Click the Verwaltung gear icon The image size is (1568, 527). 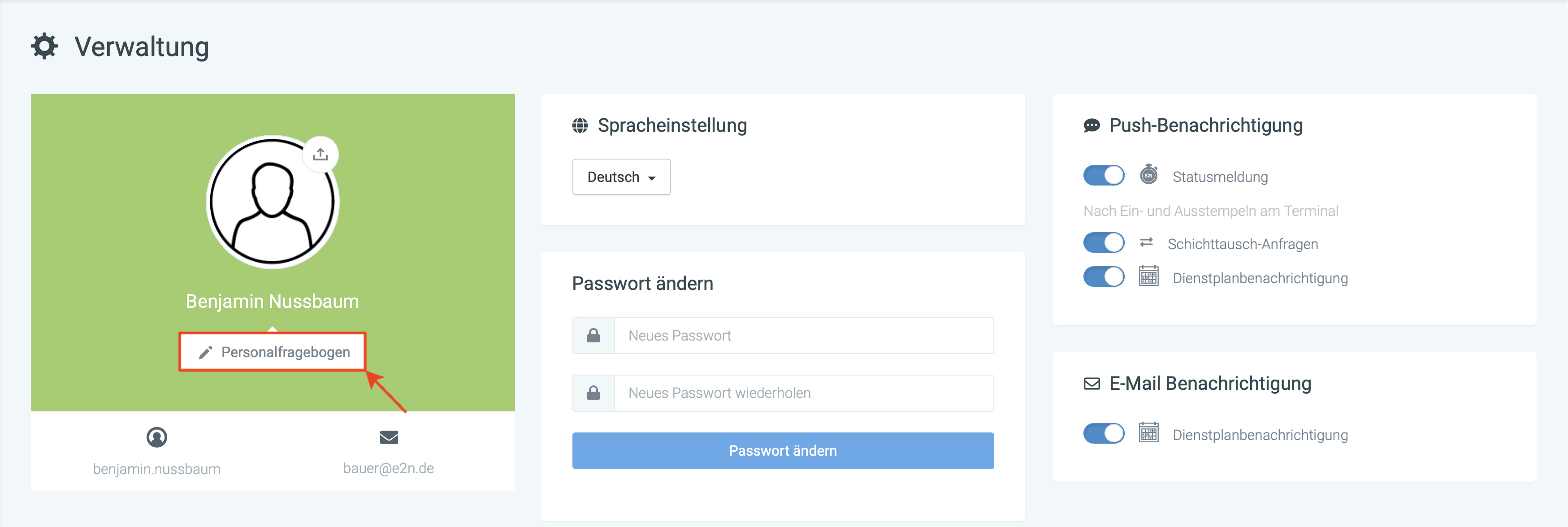[x=44, y=47]
